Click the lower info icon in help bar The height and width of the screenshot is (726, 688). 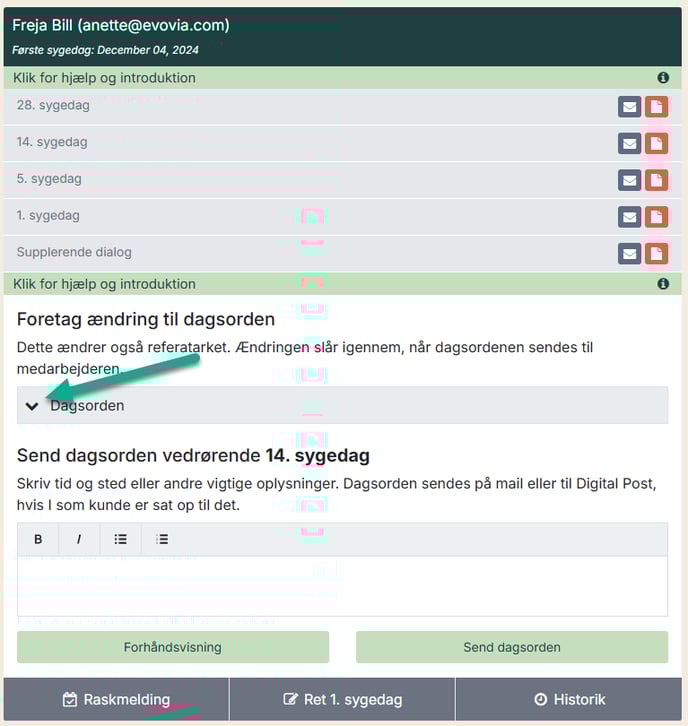tap(663, 284)
